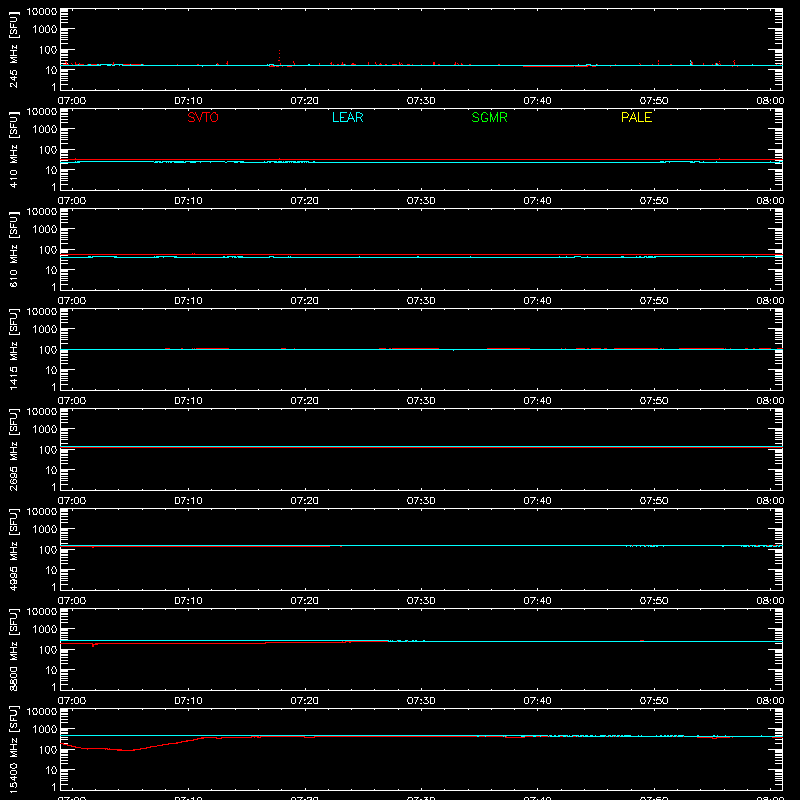Click 07:30 label under the 8800 MHz panel
Image resolution: width=800 pixels, height=800 pixels.
click(x=421, y=701)
